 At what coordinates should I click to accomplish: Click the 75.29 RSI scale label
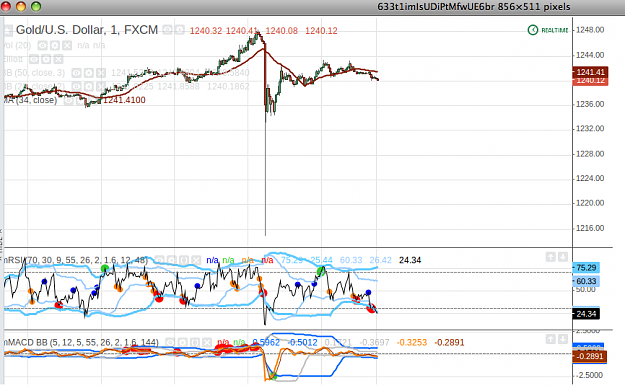click(586, 268)
